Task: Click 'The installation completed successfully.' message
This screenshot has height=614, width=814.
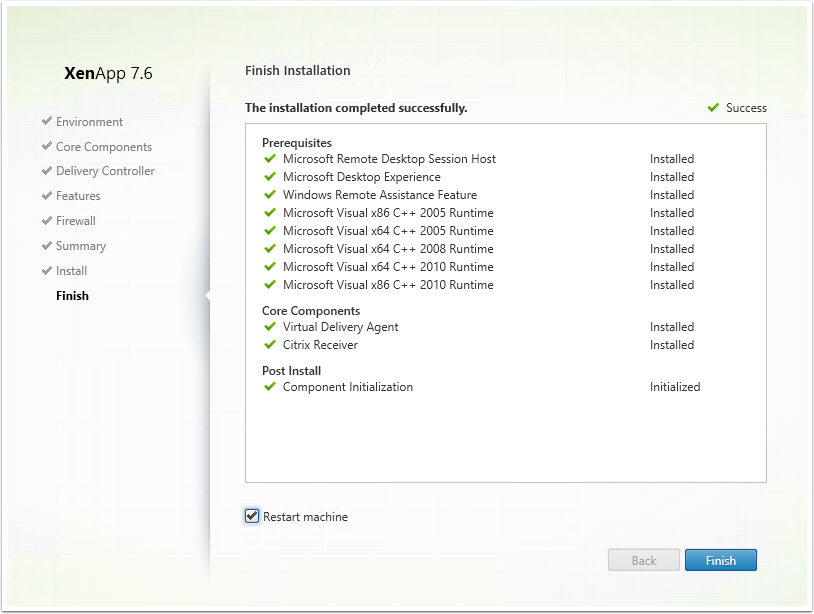Action: tap(356, 108)
